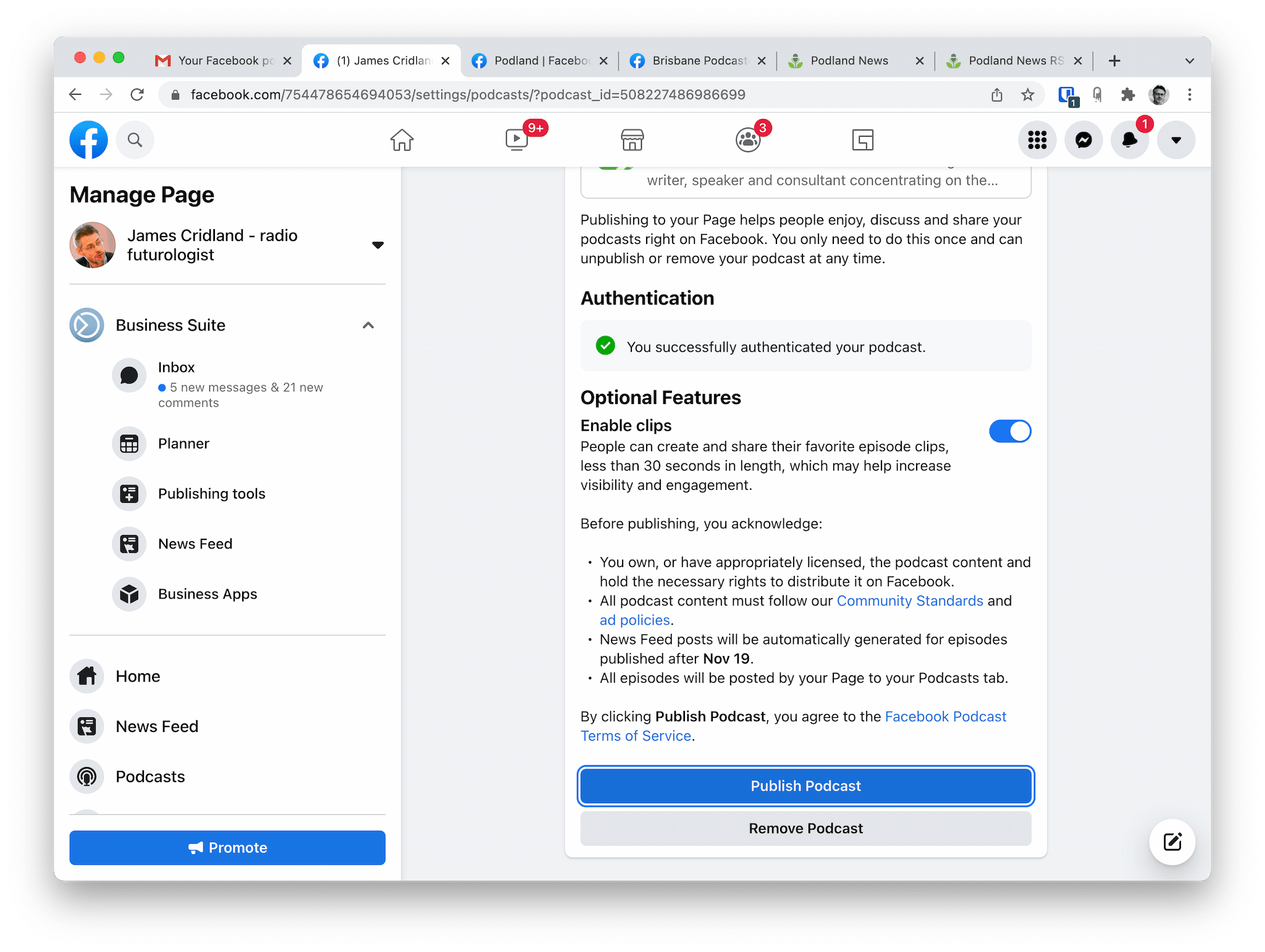Close the Podland News RSS tab

1078,61
